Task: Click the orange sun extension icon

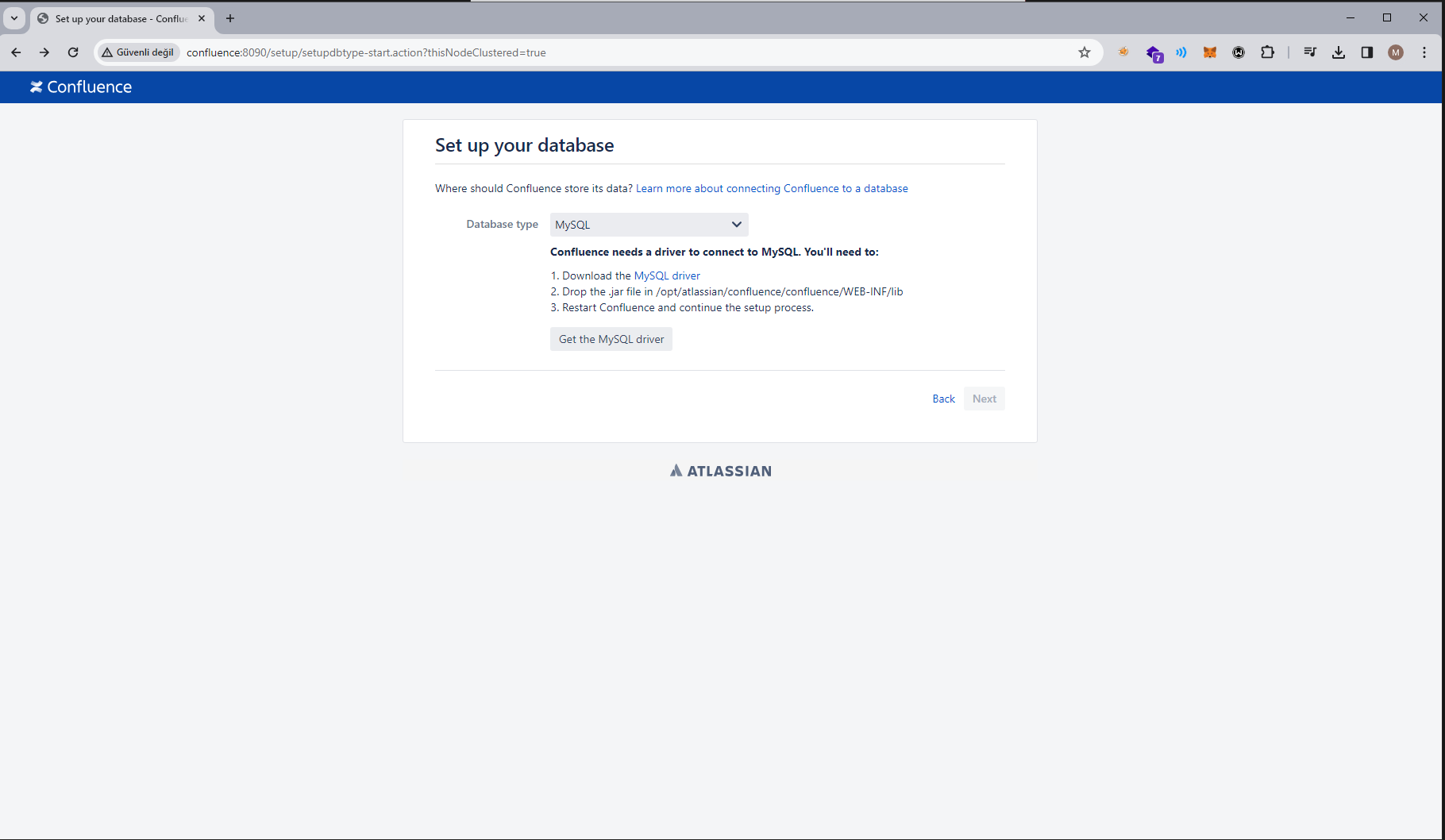Action: point(1123,52)
